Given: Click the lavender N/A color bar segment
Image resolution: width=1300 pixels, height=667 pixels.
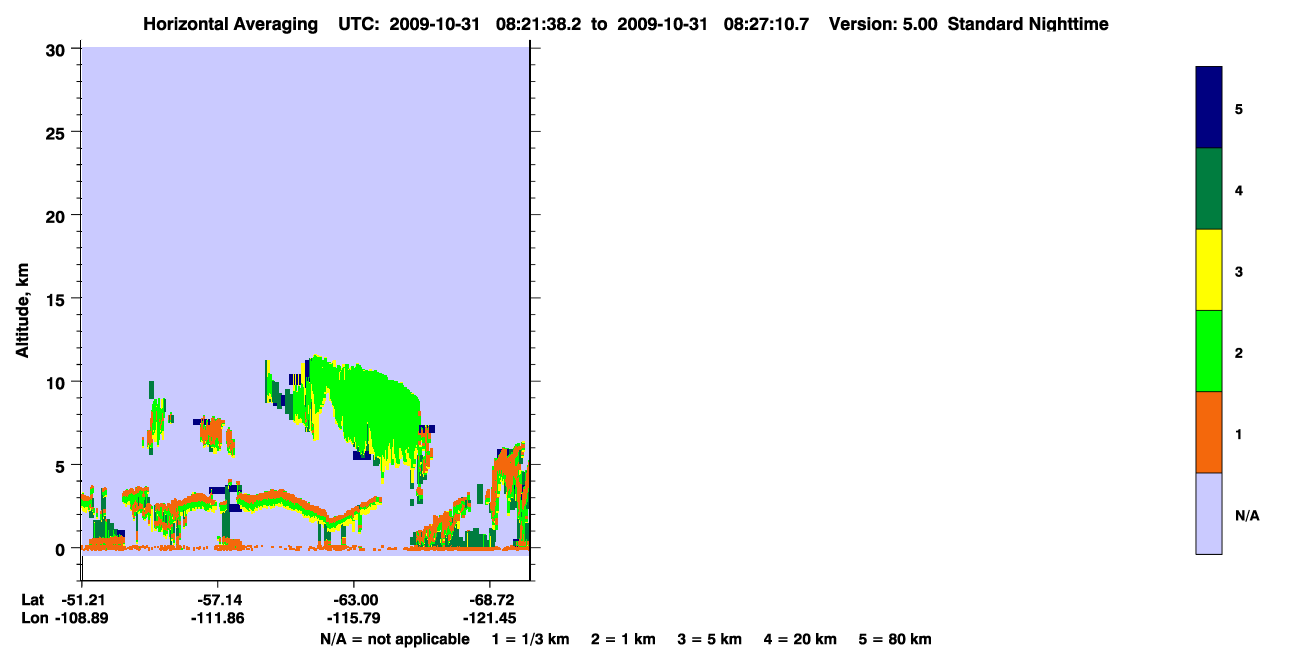Looking at the screenshot, I should (1209, 513).
